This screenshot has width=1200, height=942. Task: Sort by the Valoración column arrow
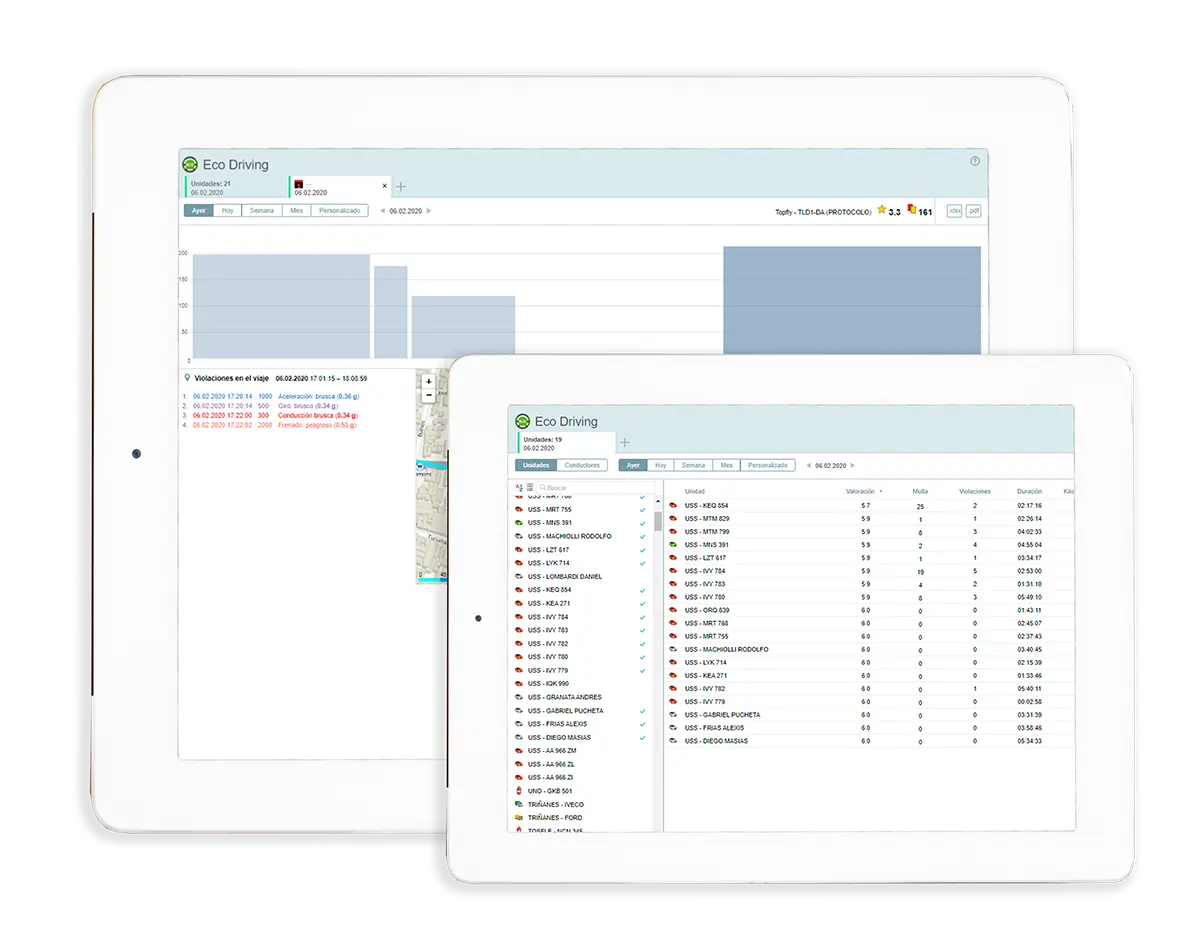point(880,492)
